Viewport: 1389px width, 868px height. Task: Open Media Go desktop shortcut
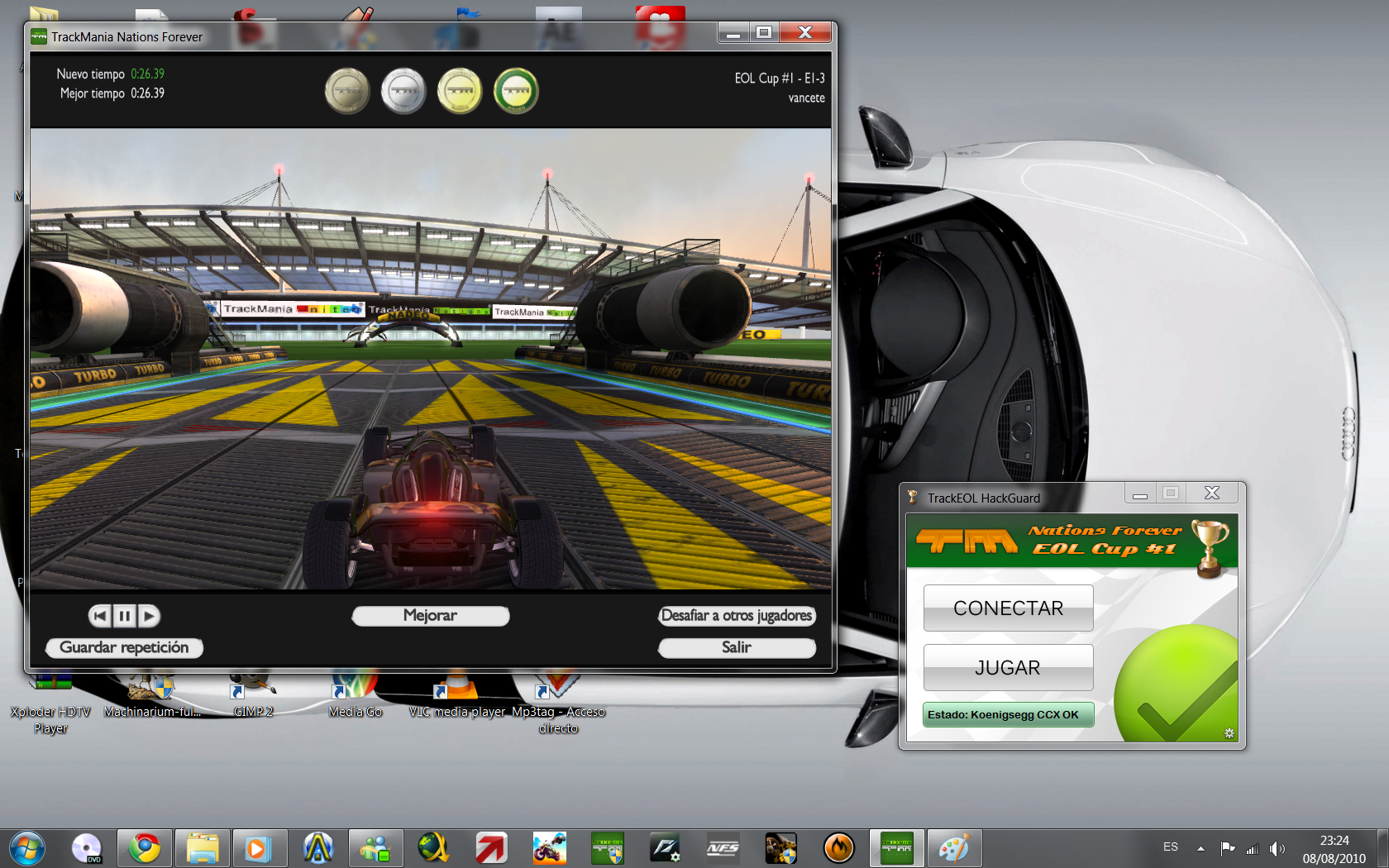pyautogui.click(x=356, y=697)
